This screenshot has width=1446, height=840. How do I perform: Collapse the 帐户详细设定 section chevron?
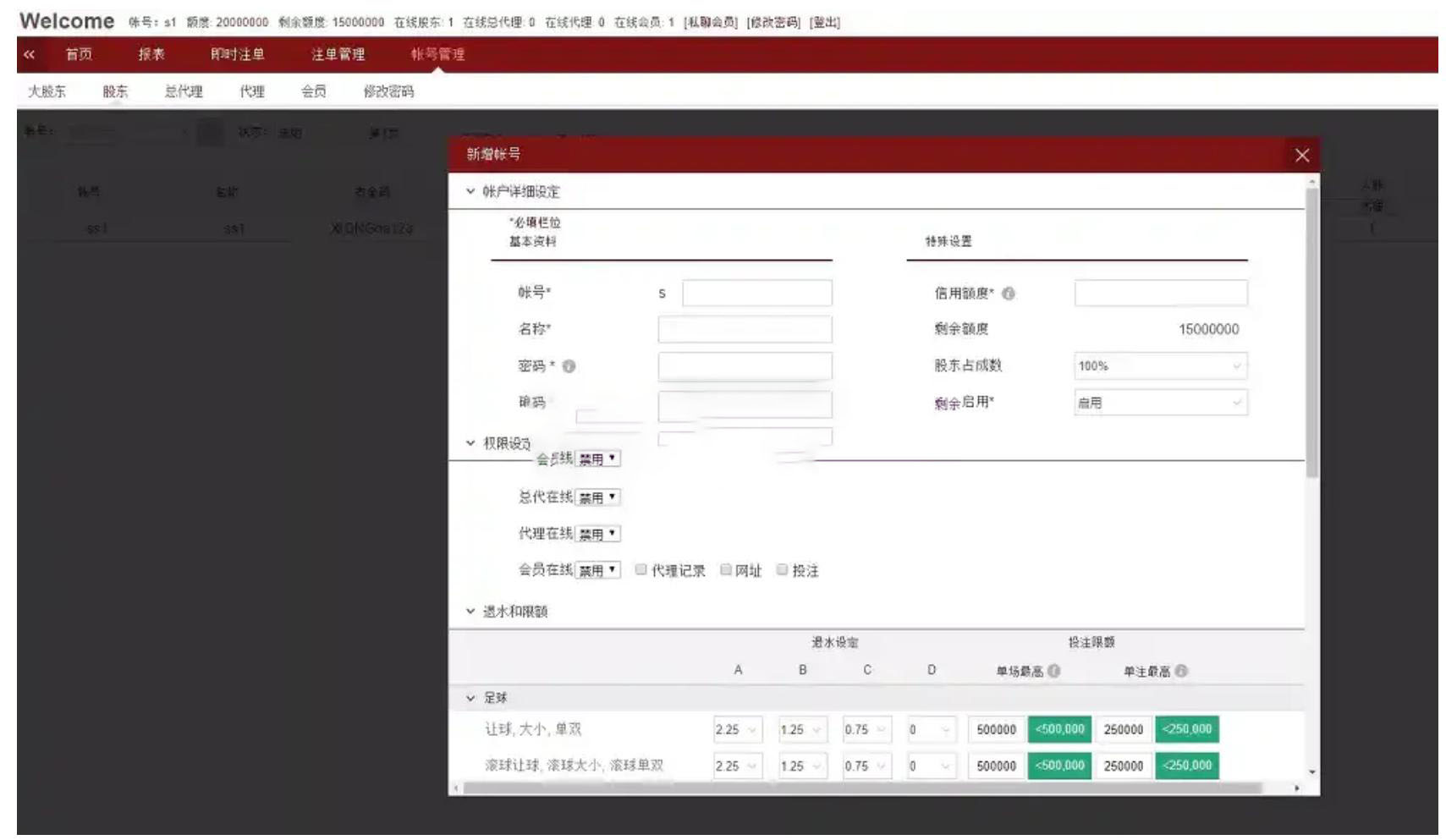coord(470,192)
